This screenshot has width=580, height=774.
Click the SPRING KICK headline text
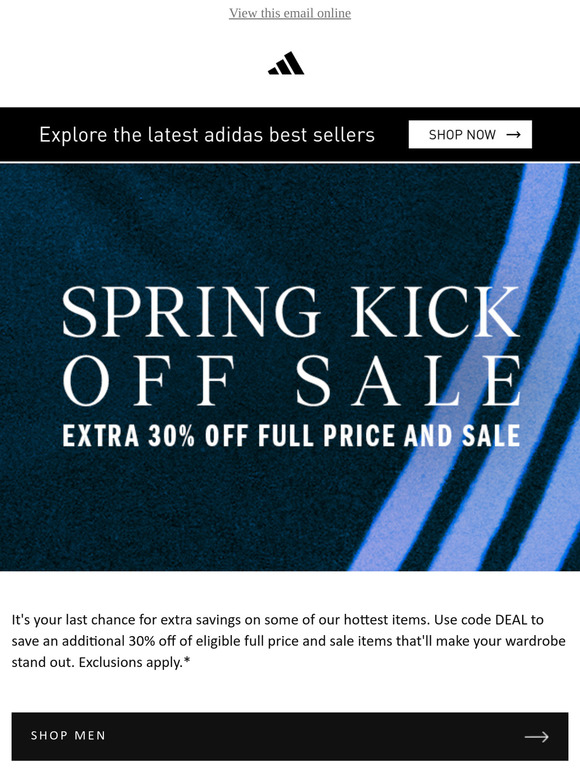click(291, 312)
